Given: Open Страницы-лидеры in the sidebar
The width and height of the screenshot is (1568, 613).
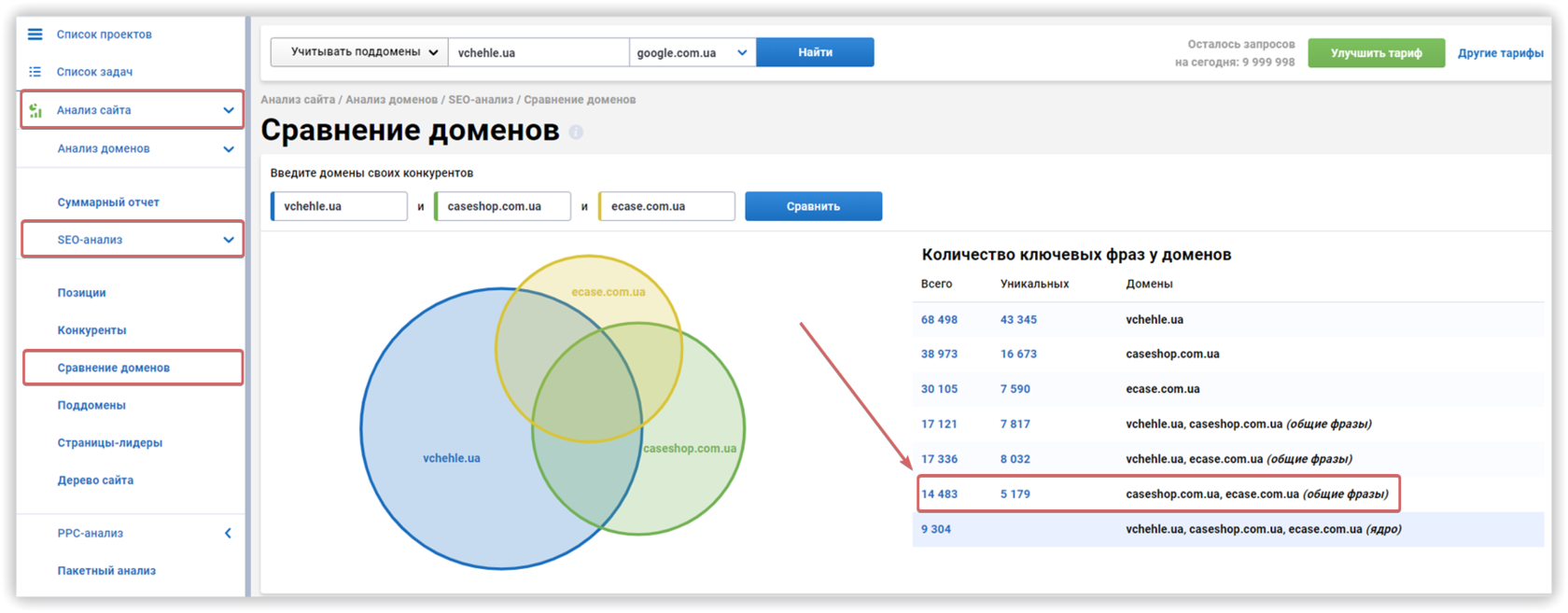Looking at the screenshot, I should 110,442.
